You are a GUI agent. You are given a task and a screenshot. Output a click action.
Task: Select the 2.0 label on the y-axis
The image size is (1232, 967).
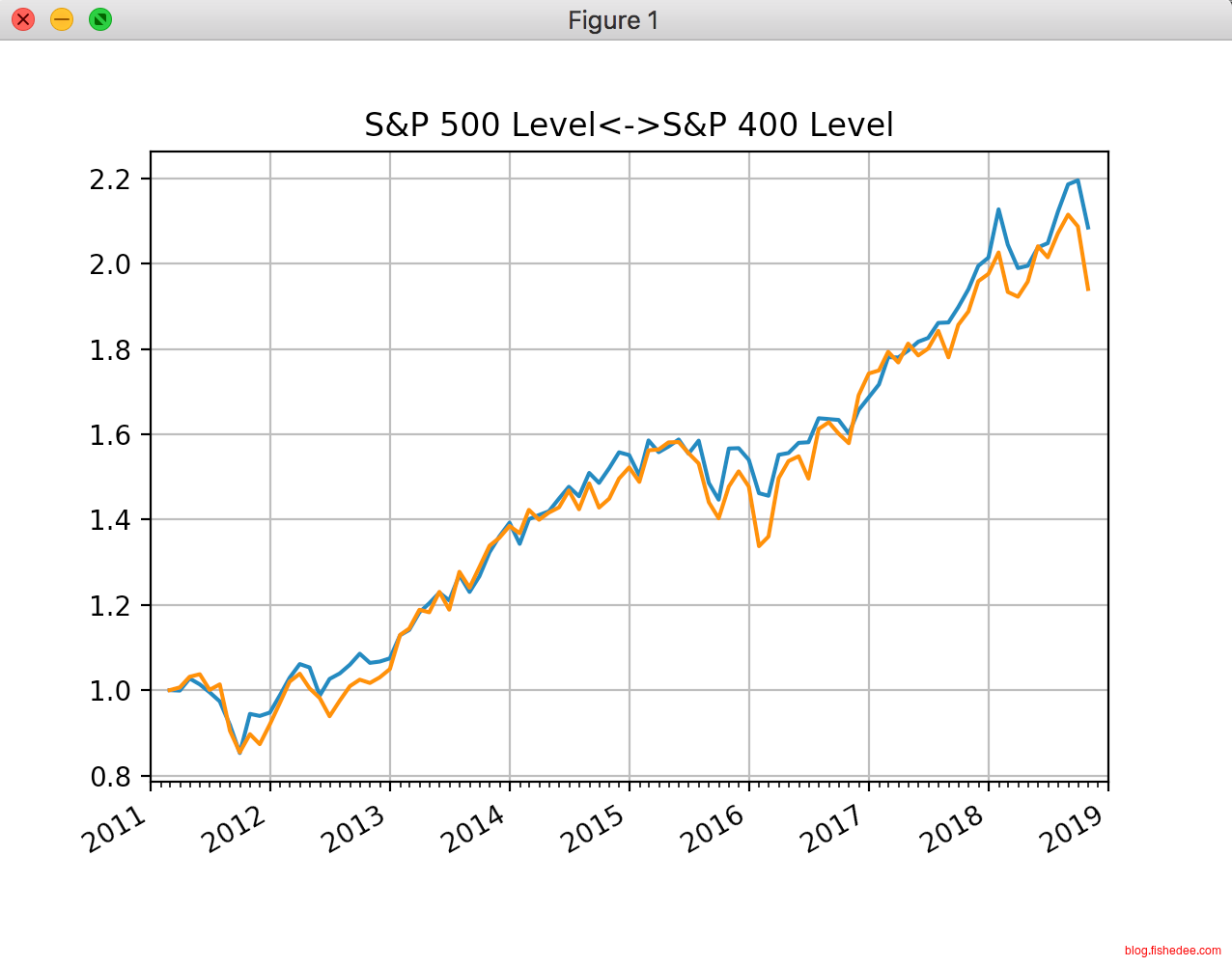(109, 264)
